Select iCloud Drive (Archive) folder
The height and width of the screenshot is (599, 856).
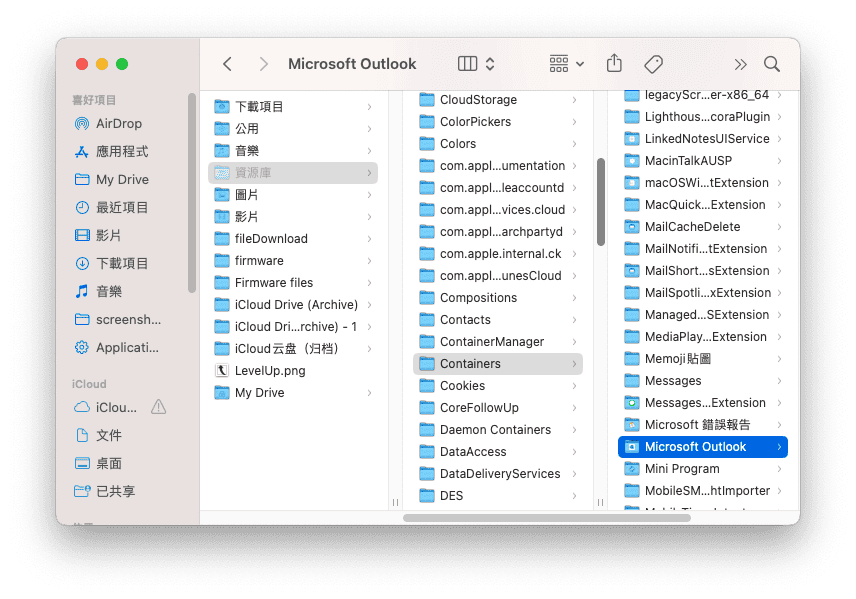click(x=293, y=305)
